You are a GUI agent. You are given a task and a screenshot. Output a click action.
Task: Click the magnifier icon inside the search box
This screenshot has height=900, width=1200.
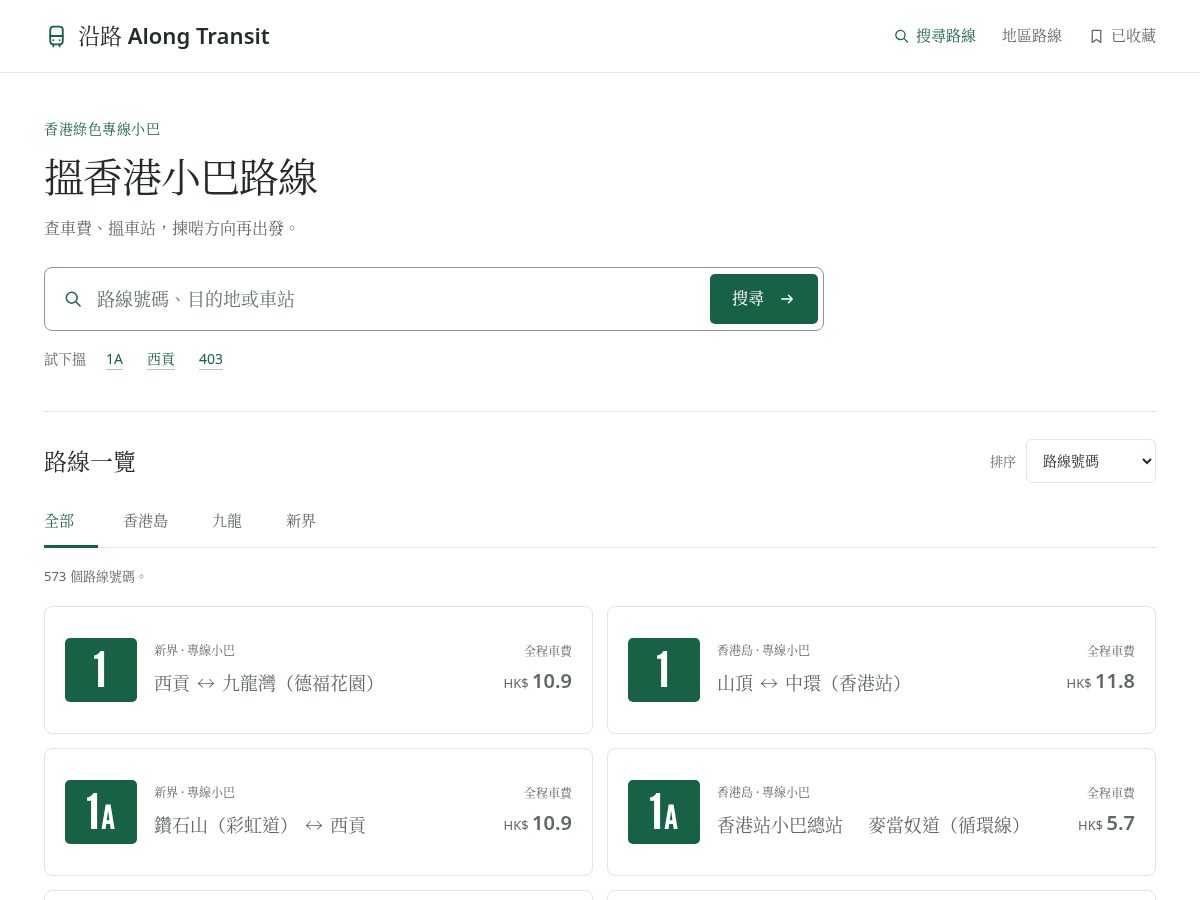click(x=73, y=299)
